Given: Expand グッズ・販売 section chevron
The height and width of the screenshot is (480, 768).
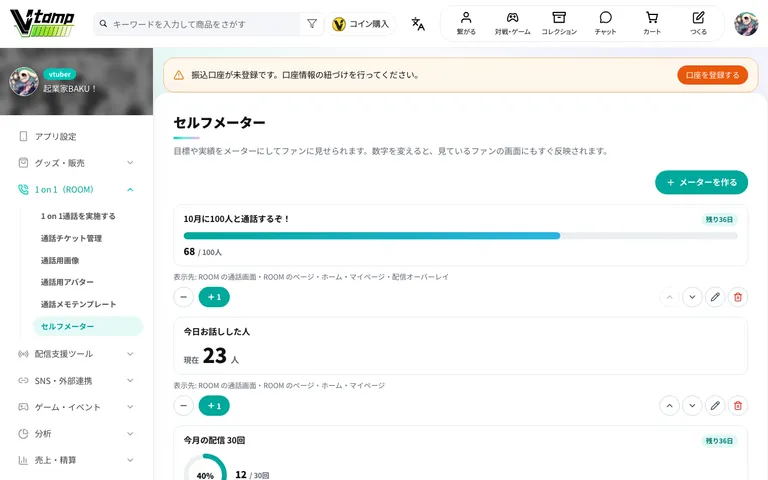Looking at the screenshot, I should (130, 163).
